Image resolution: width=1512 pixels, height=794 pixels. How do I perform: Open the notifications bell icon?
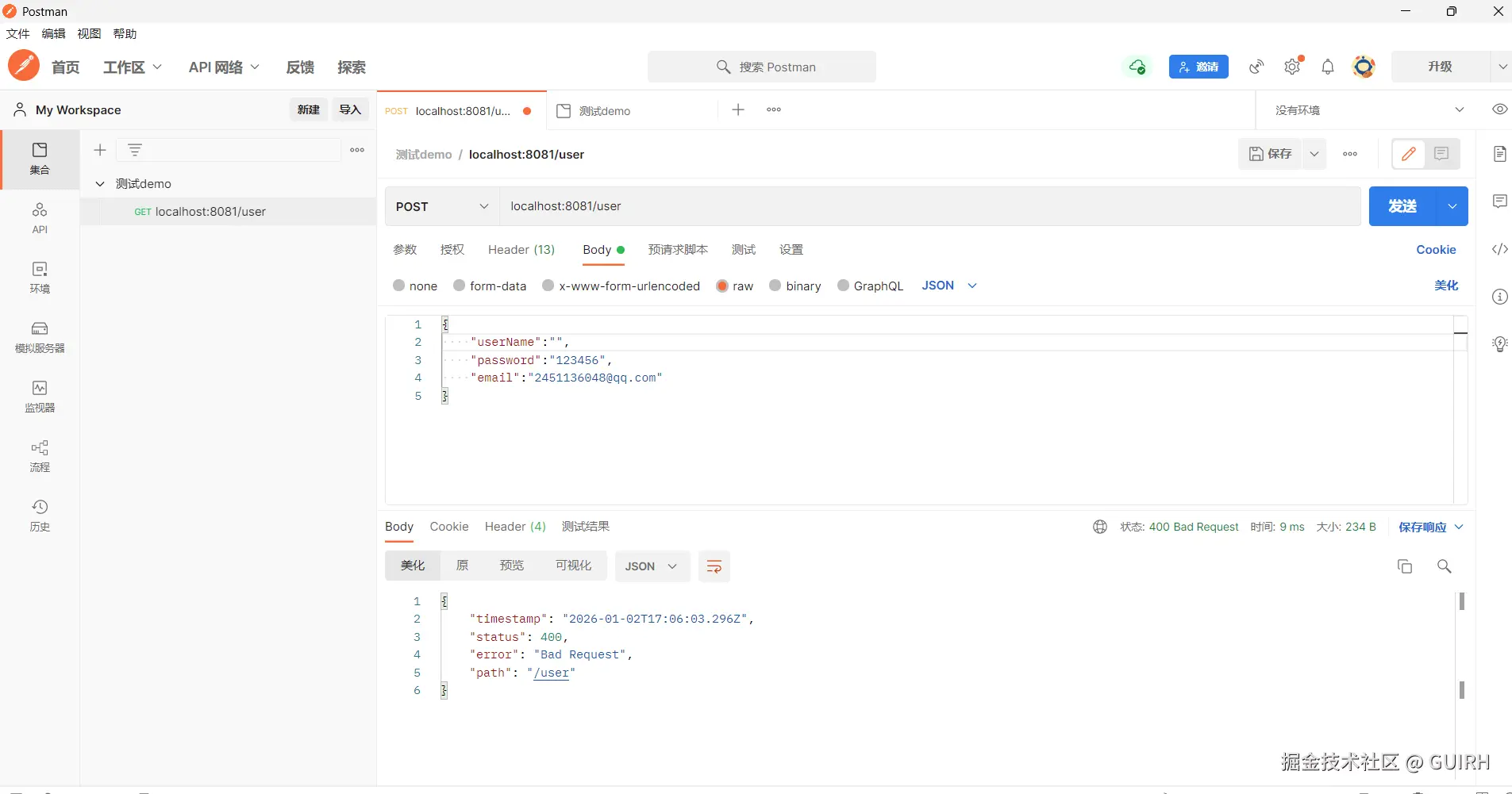[1327, 67]
